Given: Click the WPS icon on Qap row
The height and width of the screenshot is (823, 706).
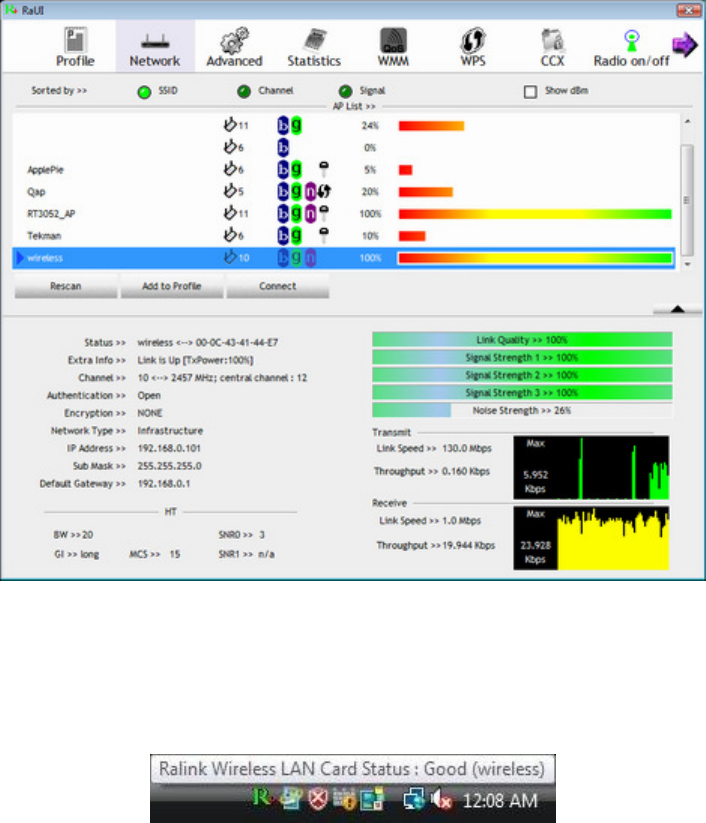Looking at the screenshot, I should 324,192.
